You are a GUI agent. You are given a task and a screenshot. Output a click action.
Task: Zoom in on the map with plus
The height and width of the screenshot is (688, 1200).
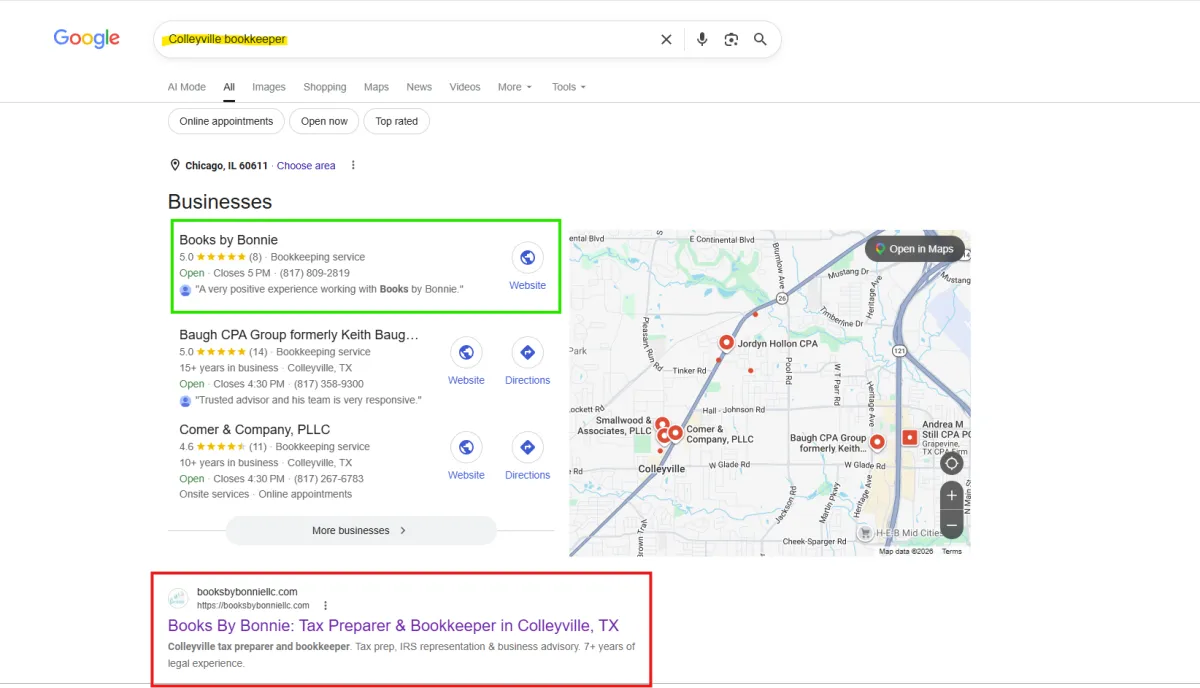[952, 496]
